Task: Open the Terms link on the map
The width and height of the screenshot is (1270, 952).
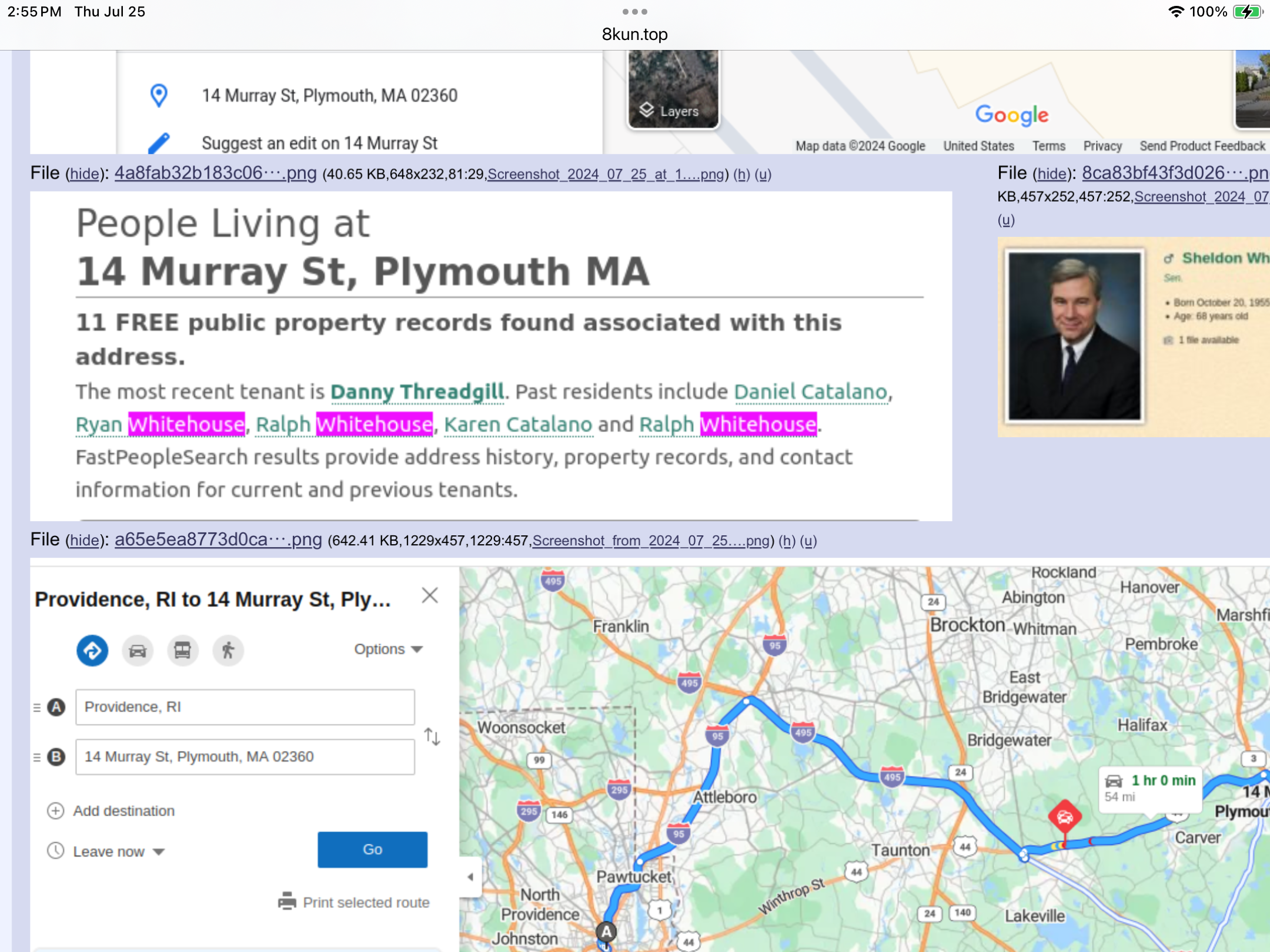Action: pos(1048,146)
